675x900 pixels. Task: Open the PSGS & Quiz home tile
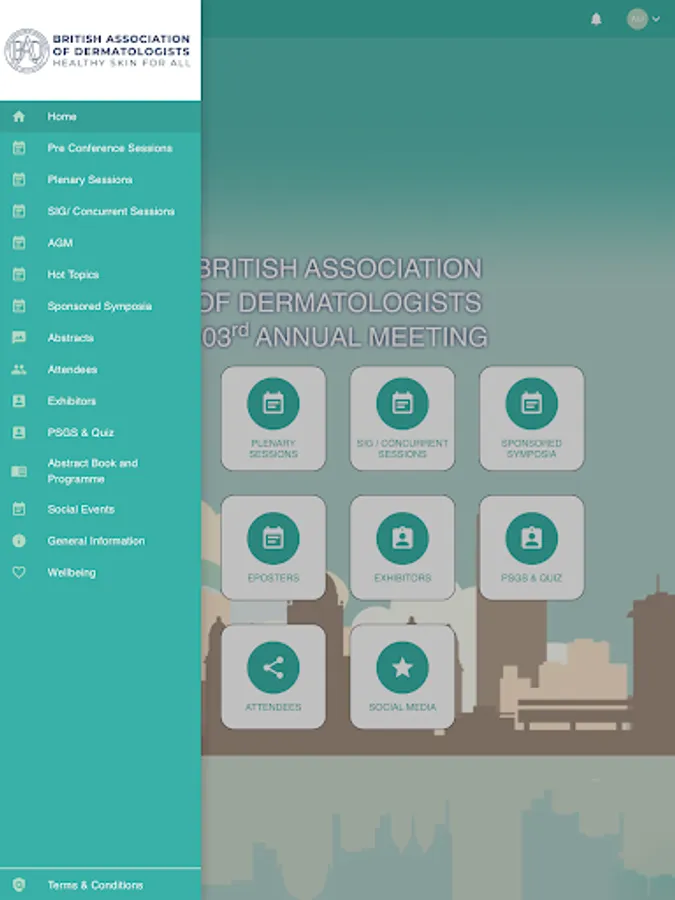click(532, 548)
